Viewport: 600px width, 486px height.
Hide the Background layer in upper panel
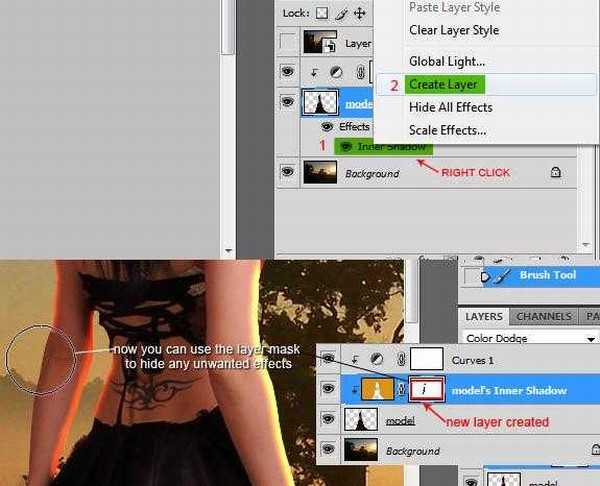(x=288, y=172)
